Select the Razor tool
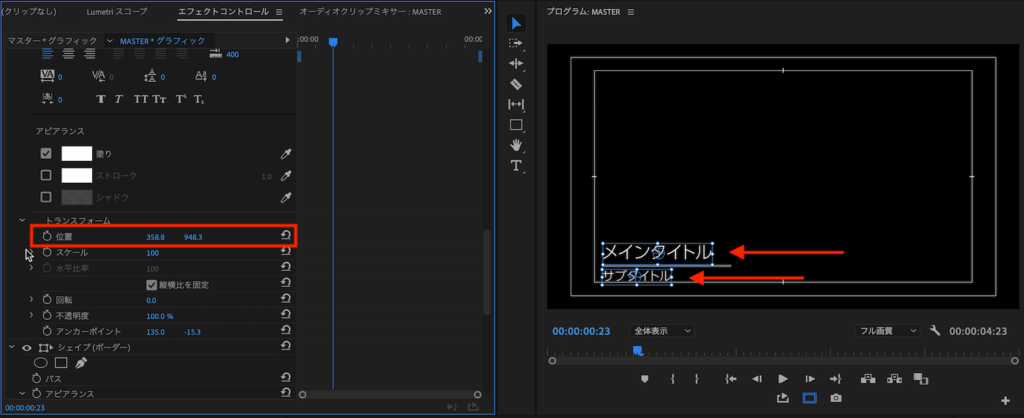1024x418 pixels. pyautogui.click(x=516, y=84)
